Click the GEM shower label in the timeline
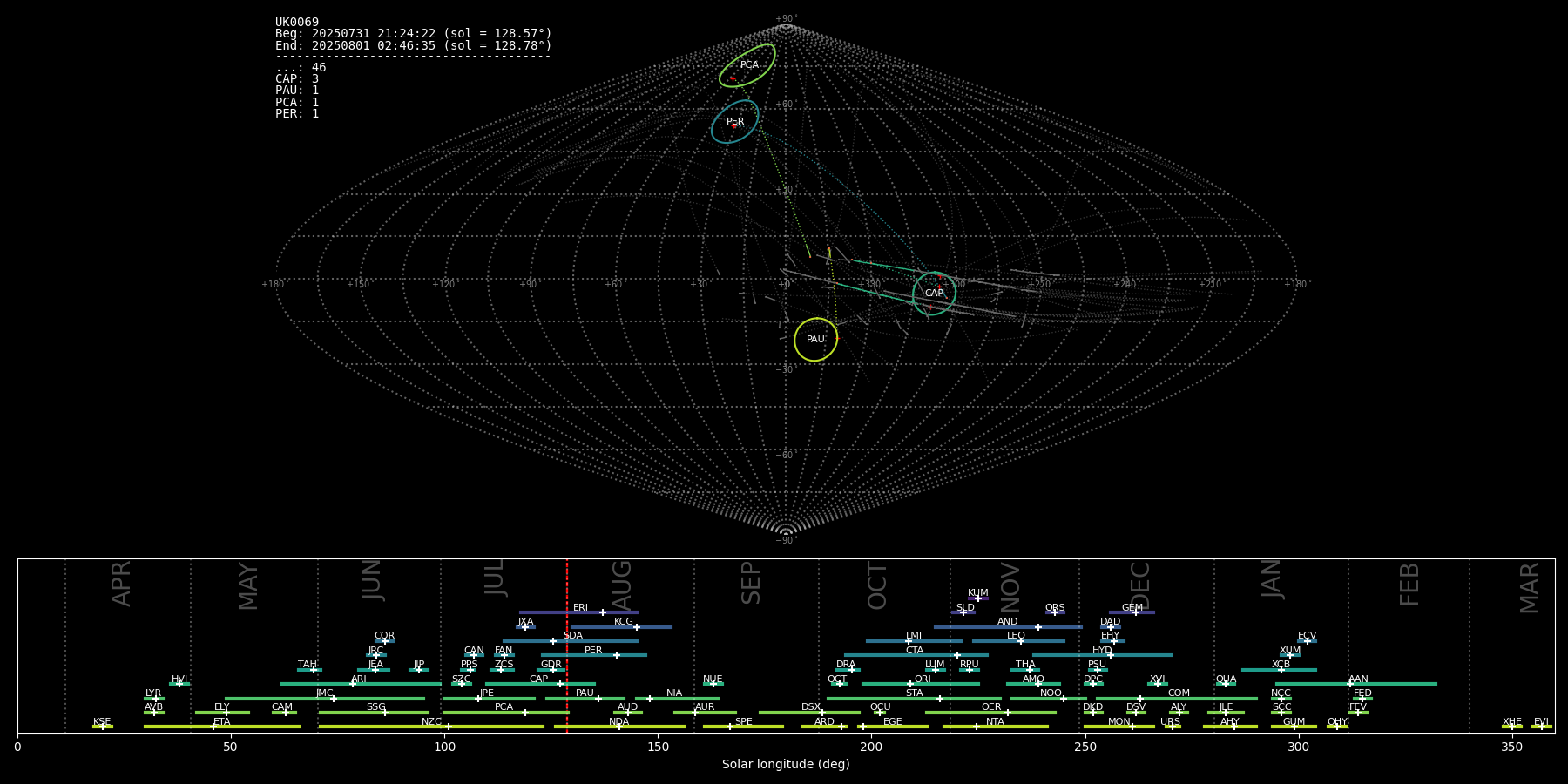1568x784 pixels. click(x=1132, y=608)
